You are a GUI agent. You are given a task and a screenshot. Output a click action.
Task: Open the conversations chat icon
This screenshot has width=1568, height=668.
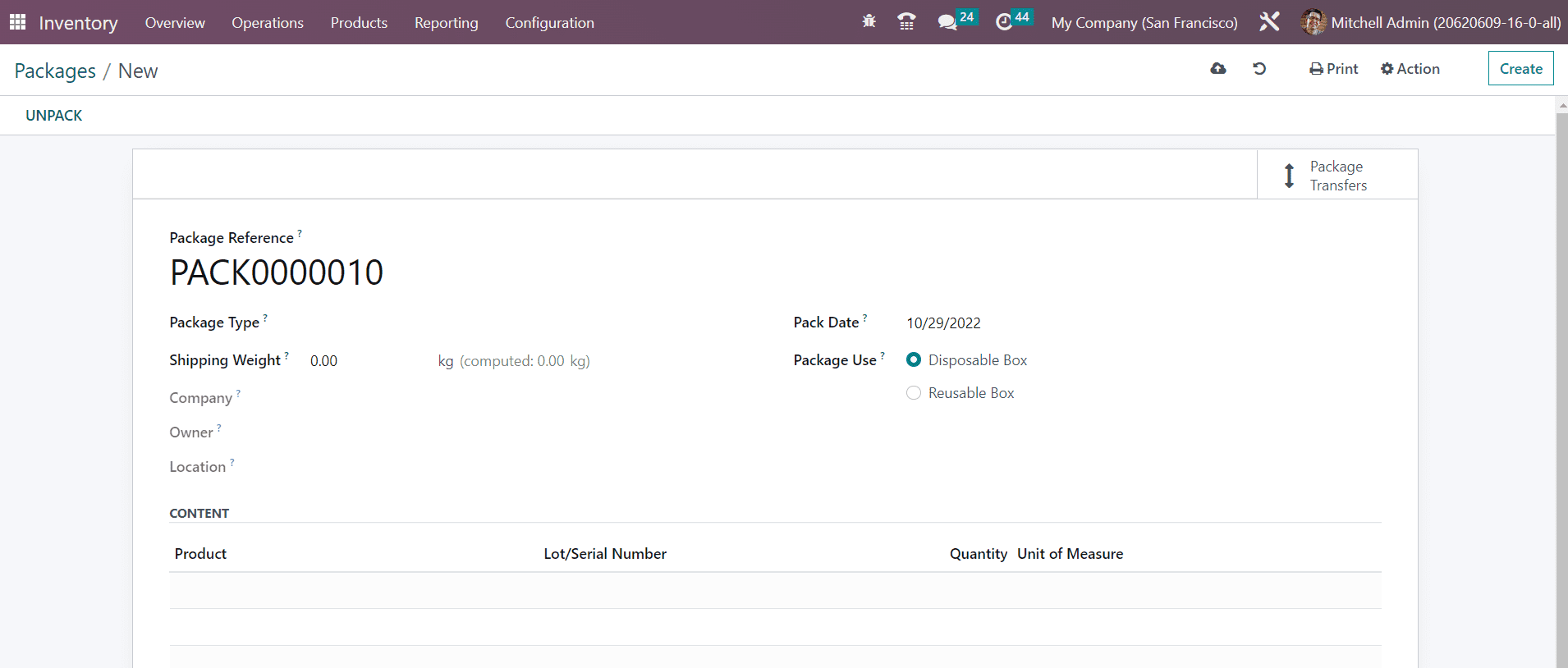click(x=947, y=22)
